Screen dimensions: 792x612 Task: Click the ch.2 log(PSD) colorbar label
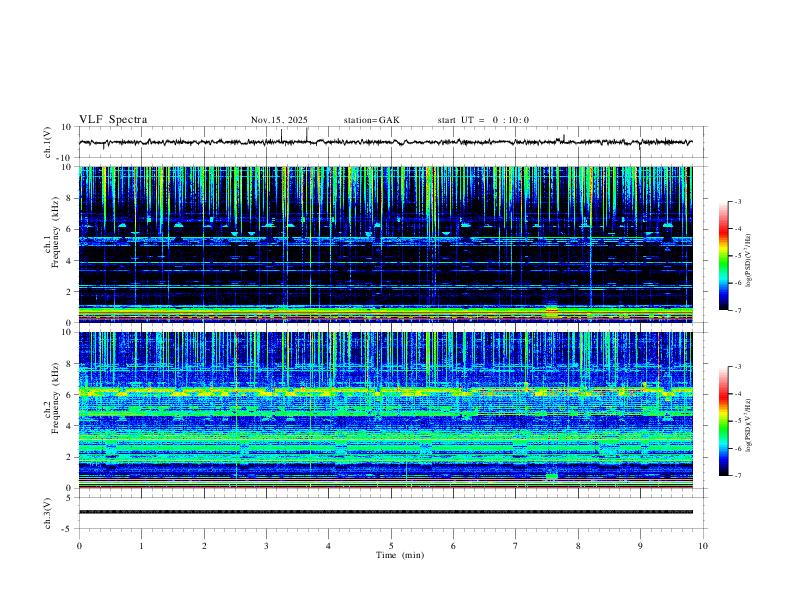click(750, 426)
